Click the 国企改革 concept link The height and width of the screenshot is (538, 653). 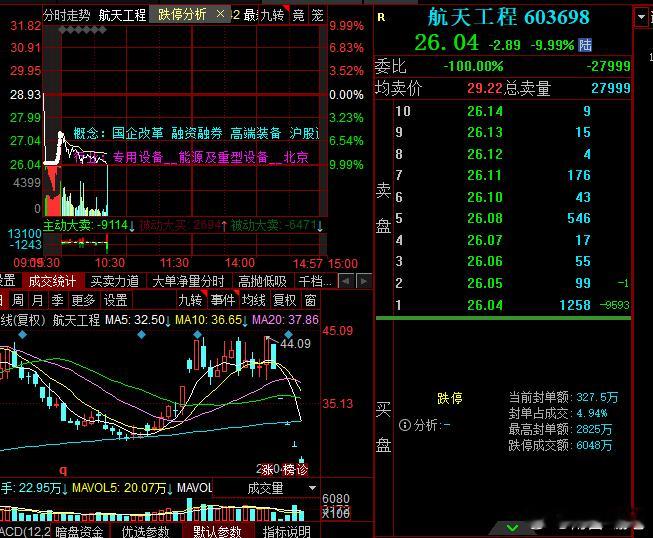coord(137,133)
